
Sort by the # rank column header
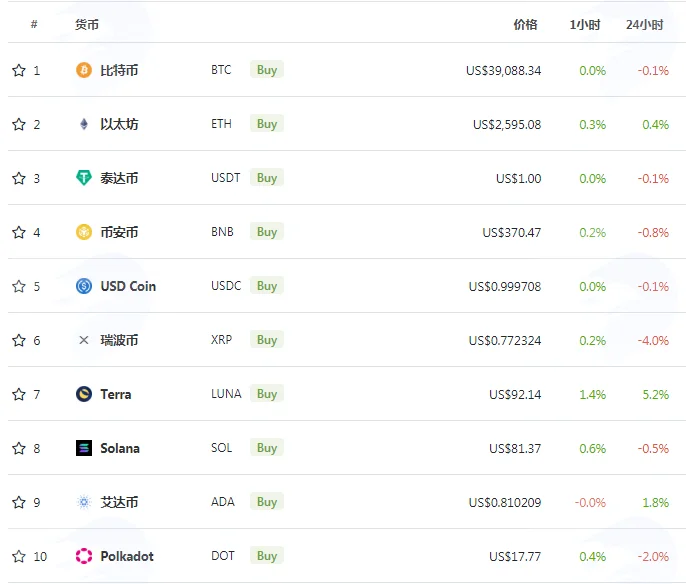(34, 24)
